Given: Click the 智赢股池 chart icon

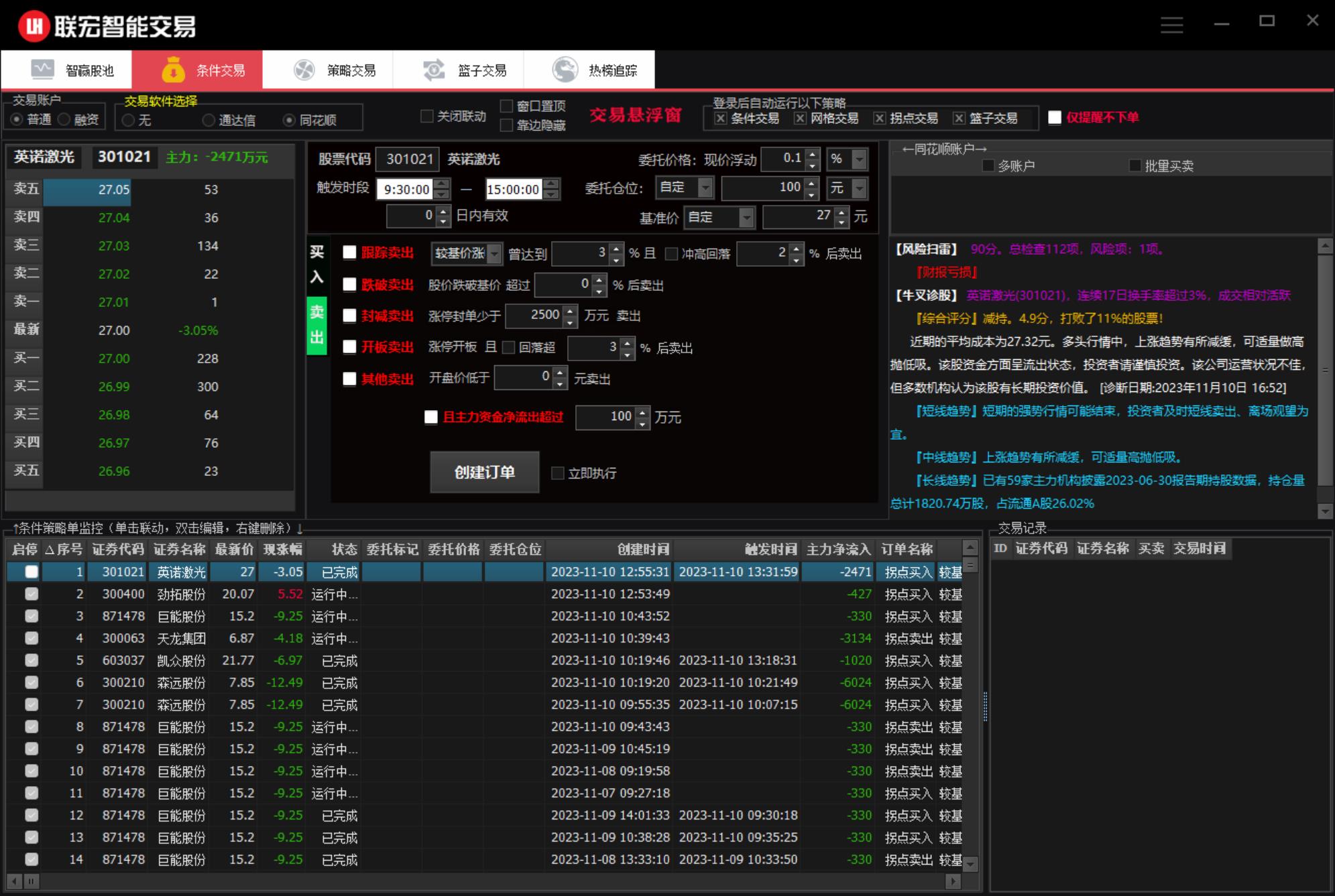Looking at the screenshot, I should pyautogui.click(x=42, y=70).
